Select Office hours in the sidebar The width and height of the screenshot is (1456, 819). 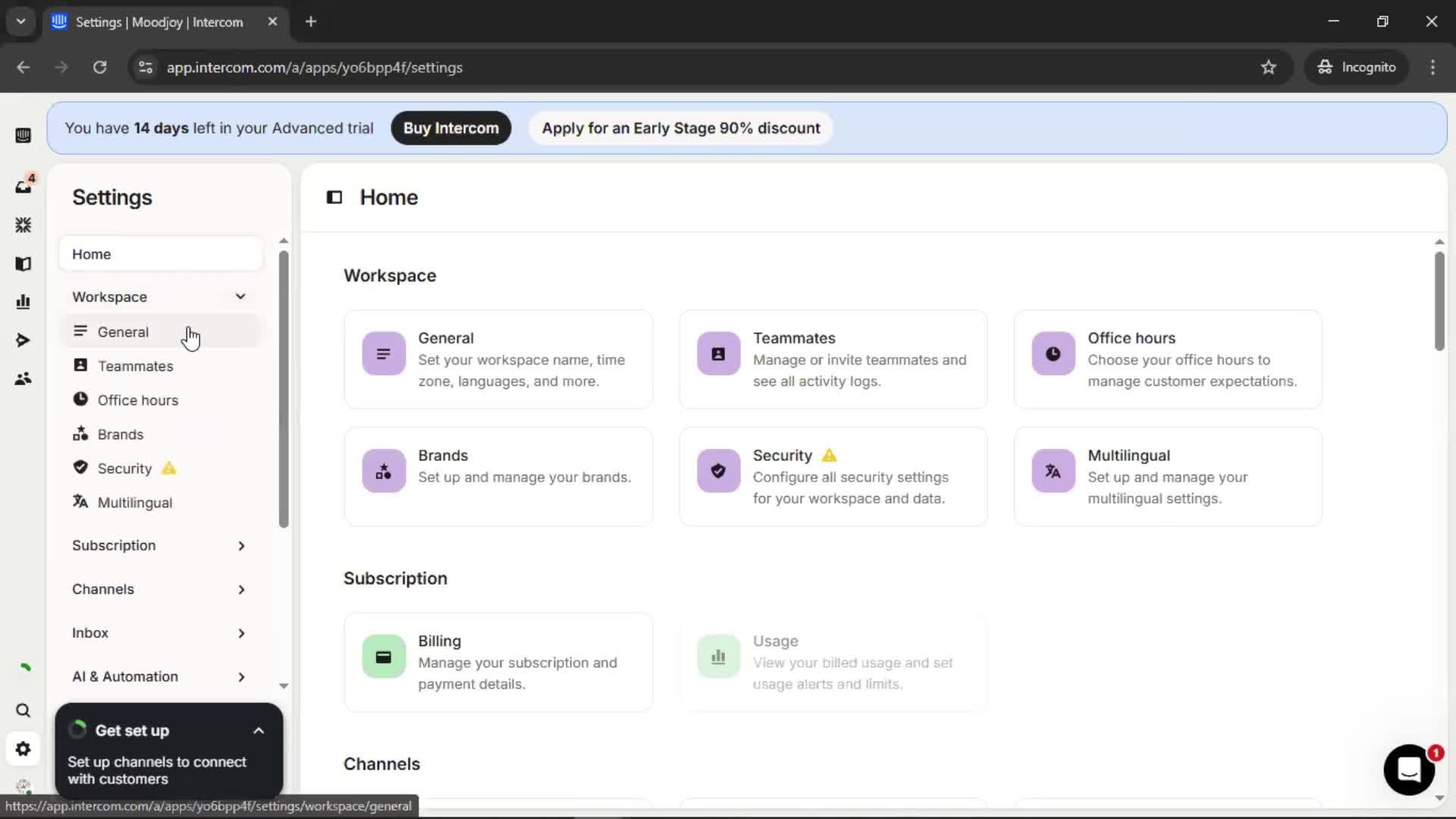(x=161, y=400)
